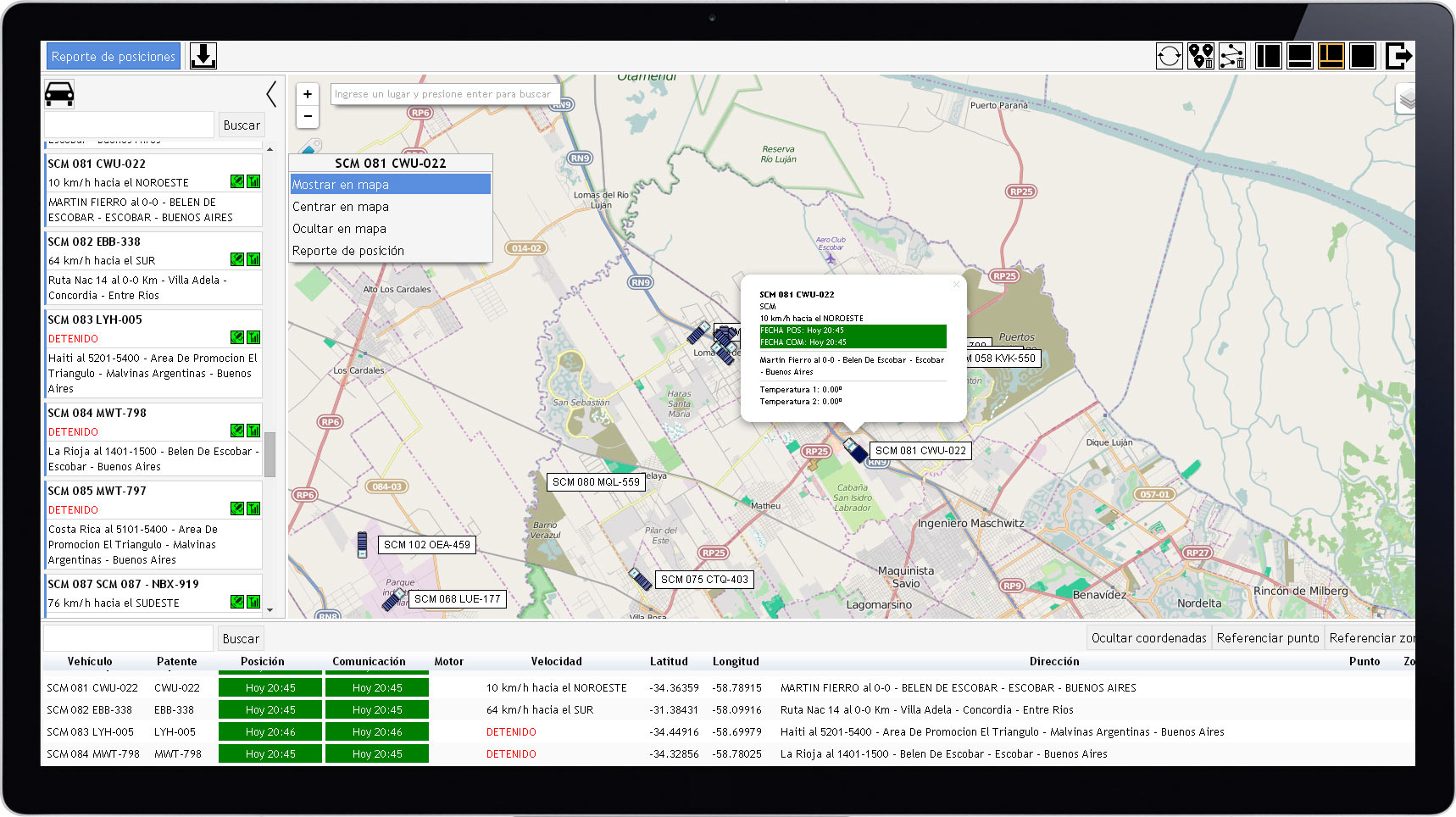Click the SCM 080 MQL-559 map label
This screenshot has height=817, width=1456.
pos(596,481)
